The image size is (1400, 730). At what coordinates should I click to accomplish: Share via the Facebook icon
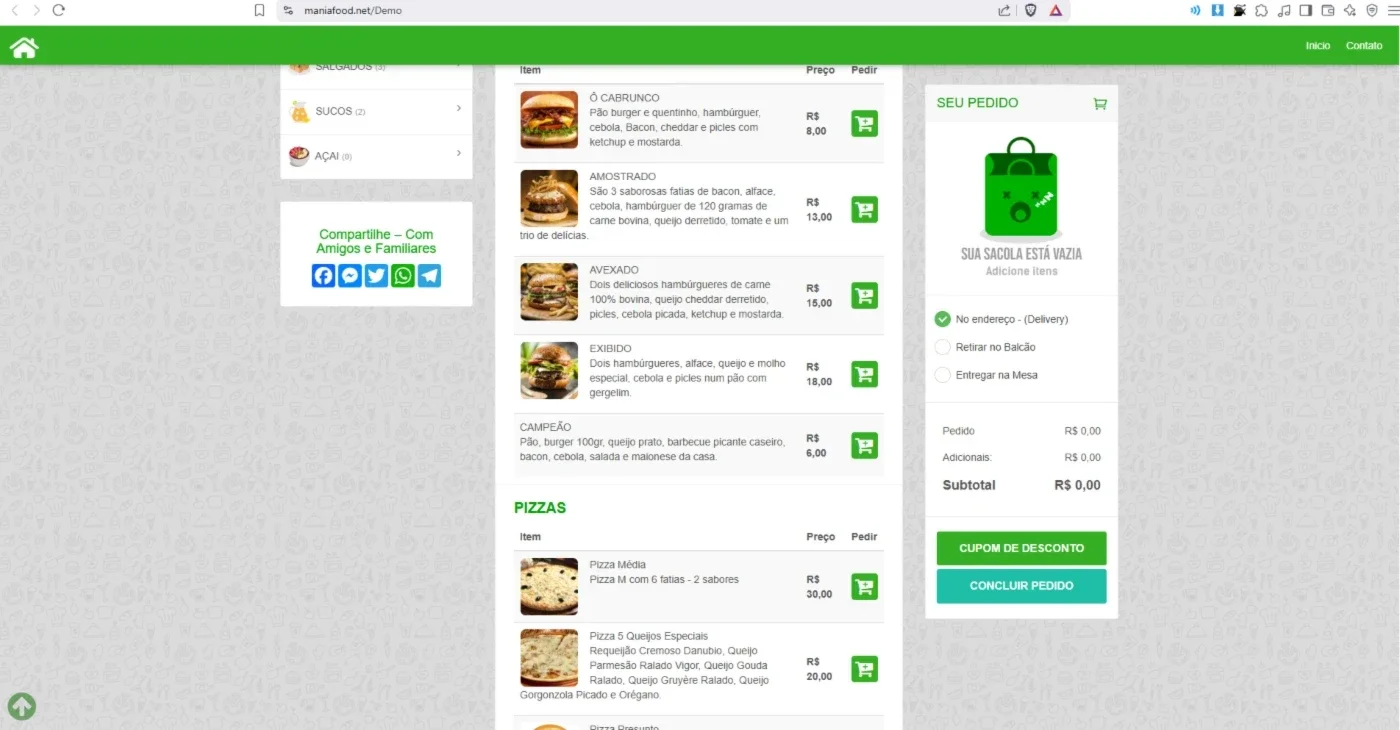tap(323, 276)
